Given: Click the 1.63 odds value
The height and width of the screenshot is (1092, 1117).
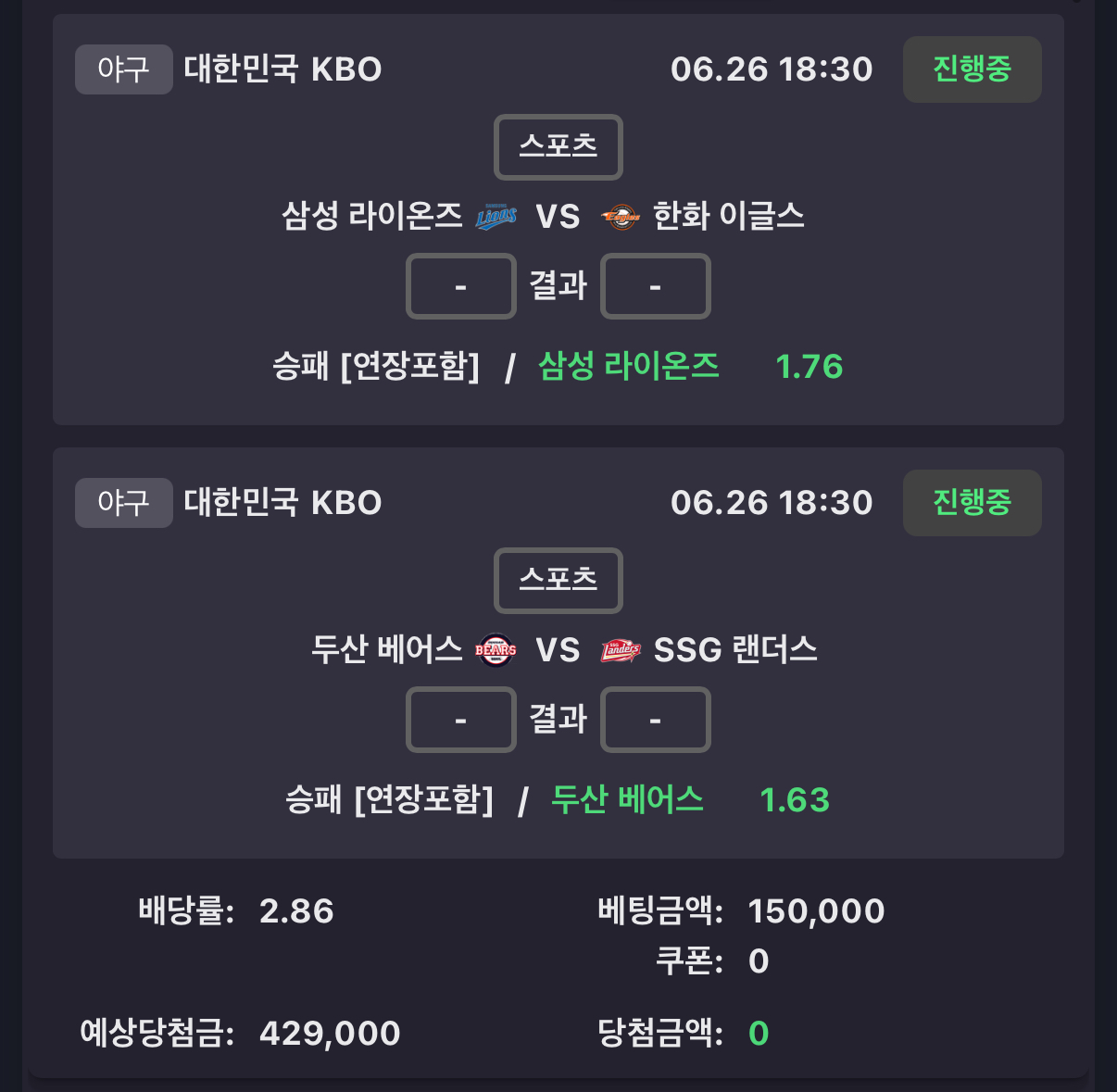Looking at the screenshot, I should (x=795, y=800).
